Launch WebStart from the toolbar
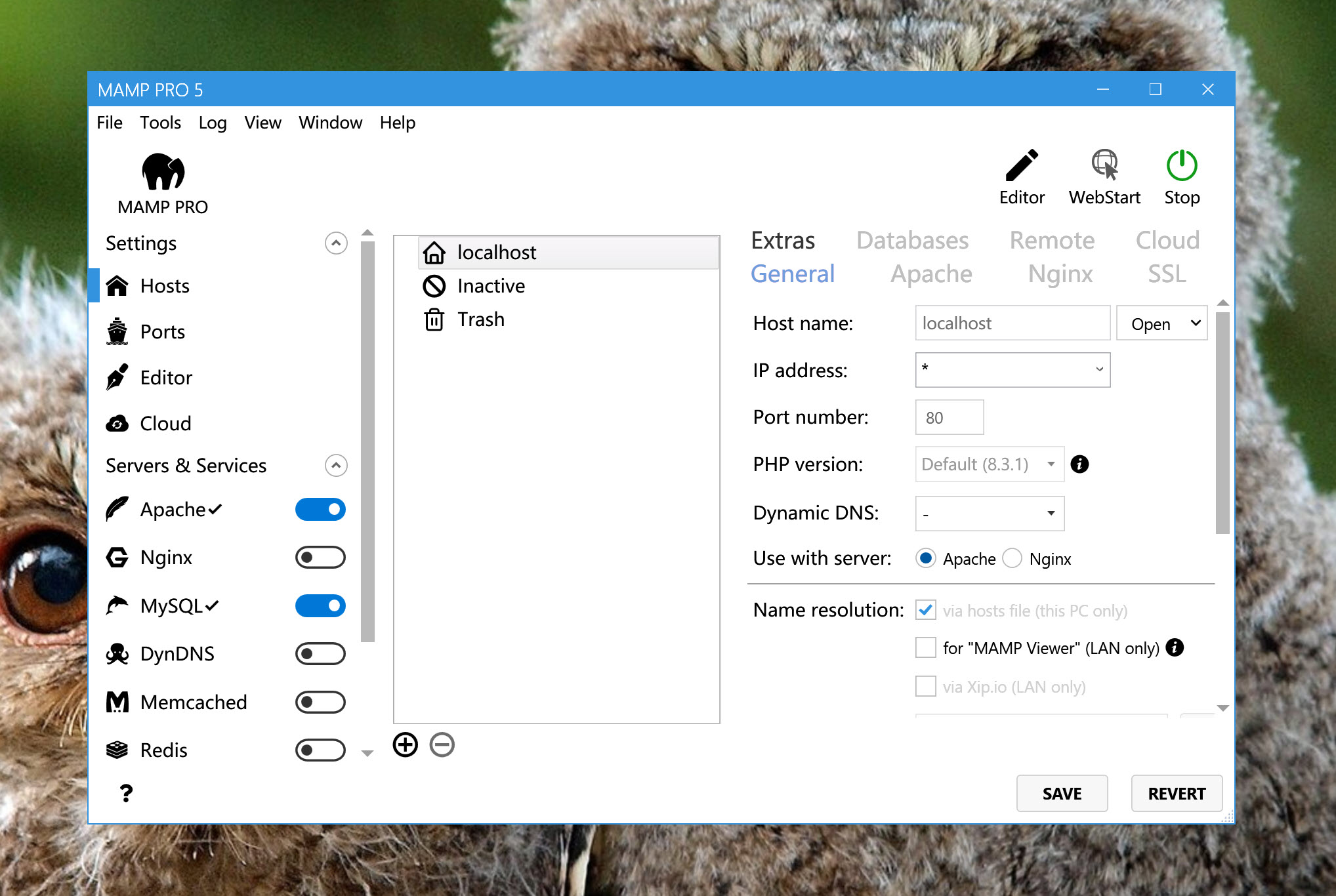This screenshot has width=1336, height=896. click(x=1104, y=165)
